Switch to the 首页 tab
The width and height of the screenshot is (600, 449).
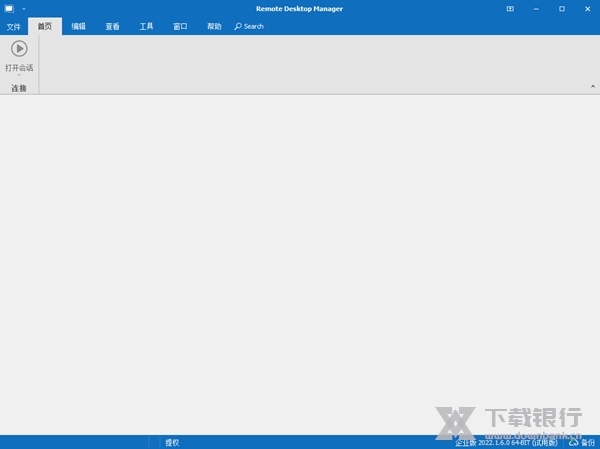pyautogui.click(x=45, y=26)
